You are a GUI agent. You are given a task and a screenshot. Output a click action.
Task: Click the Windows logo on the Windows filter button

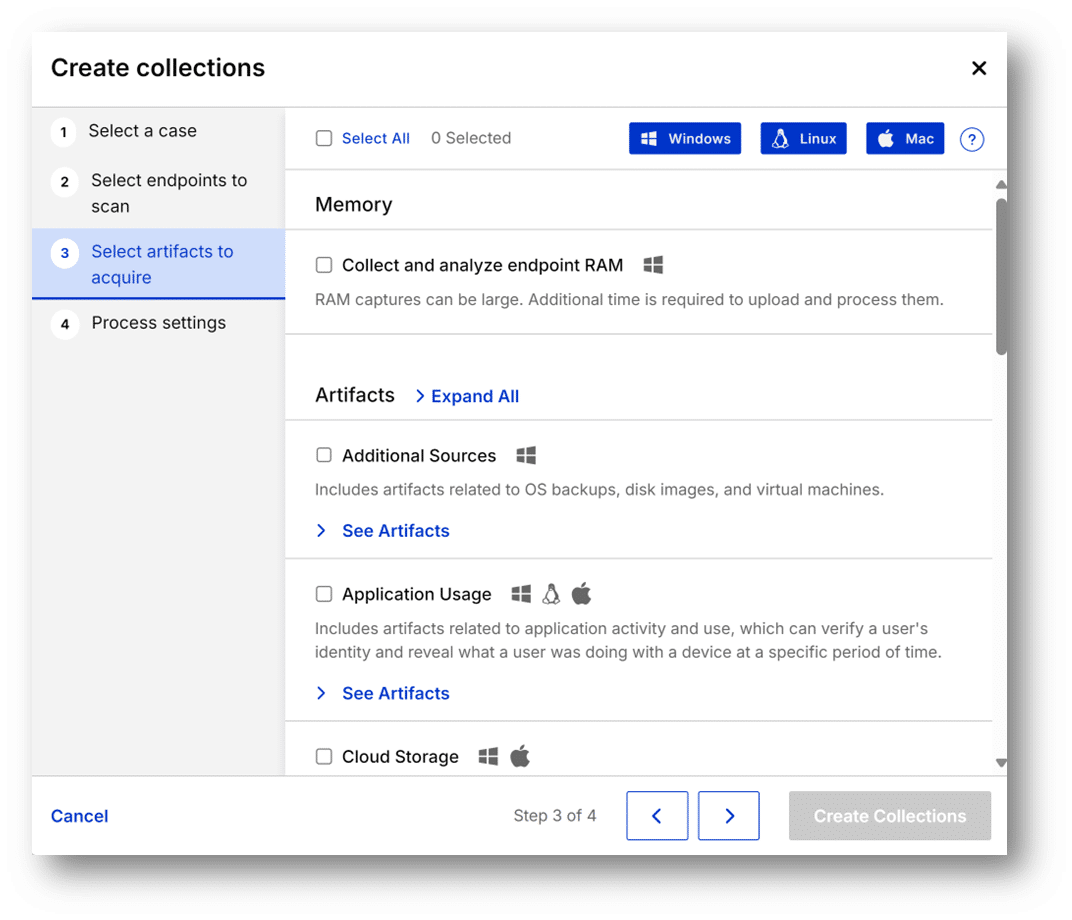[x=649, y=138]
